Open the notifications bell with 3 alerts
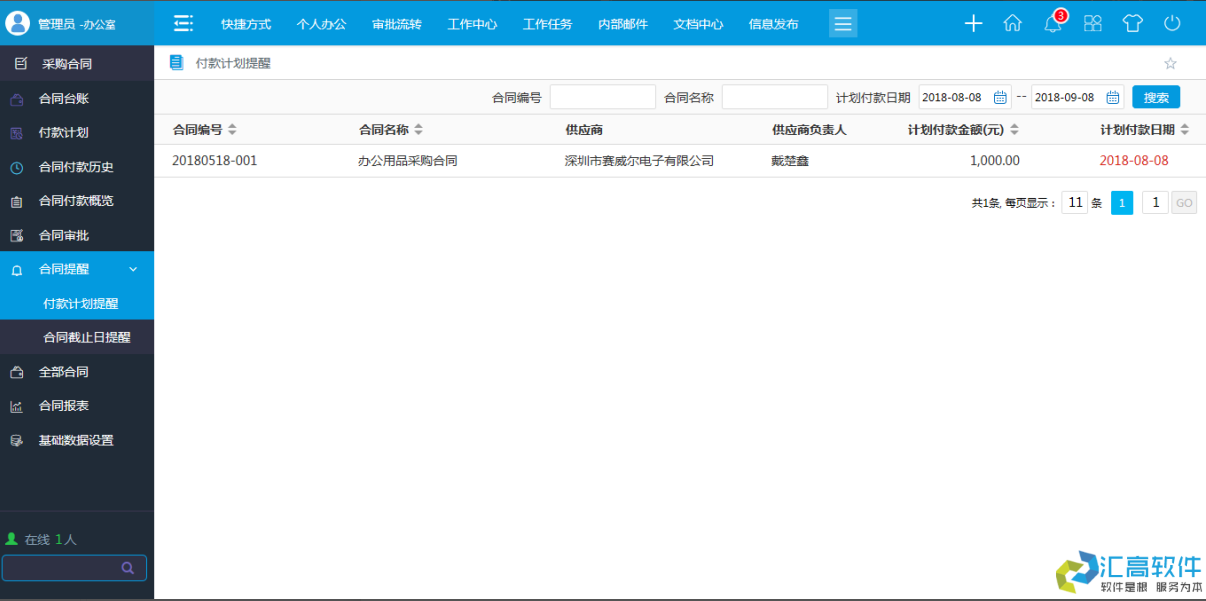 [x=1053, y=22]
